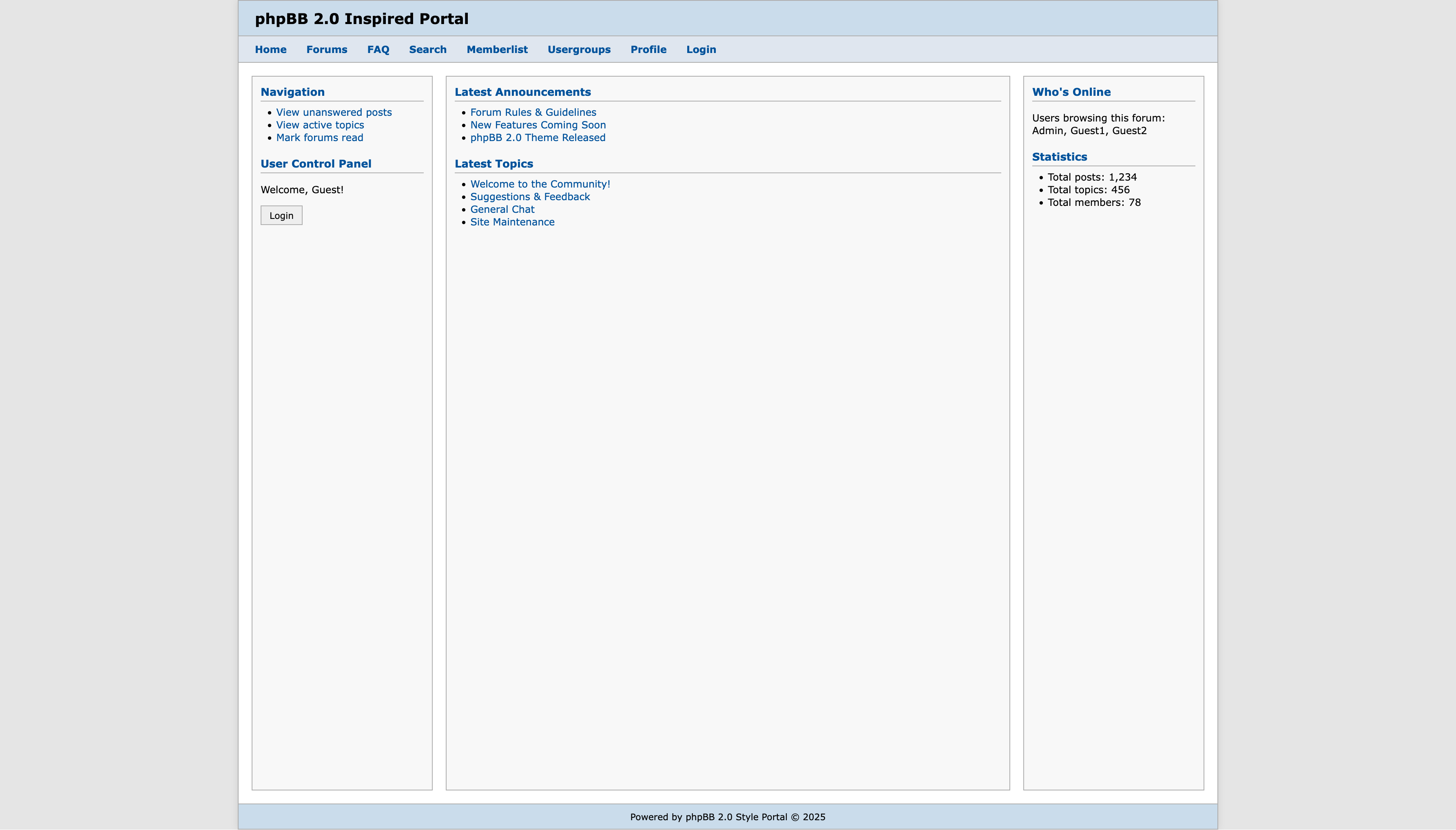
Task: Click the General Chat topic link
Action: coord(502,209)
